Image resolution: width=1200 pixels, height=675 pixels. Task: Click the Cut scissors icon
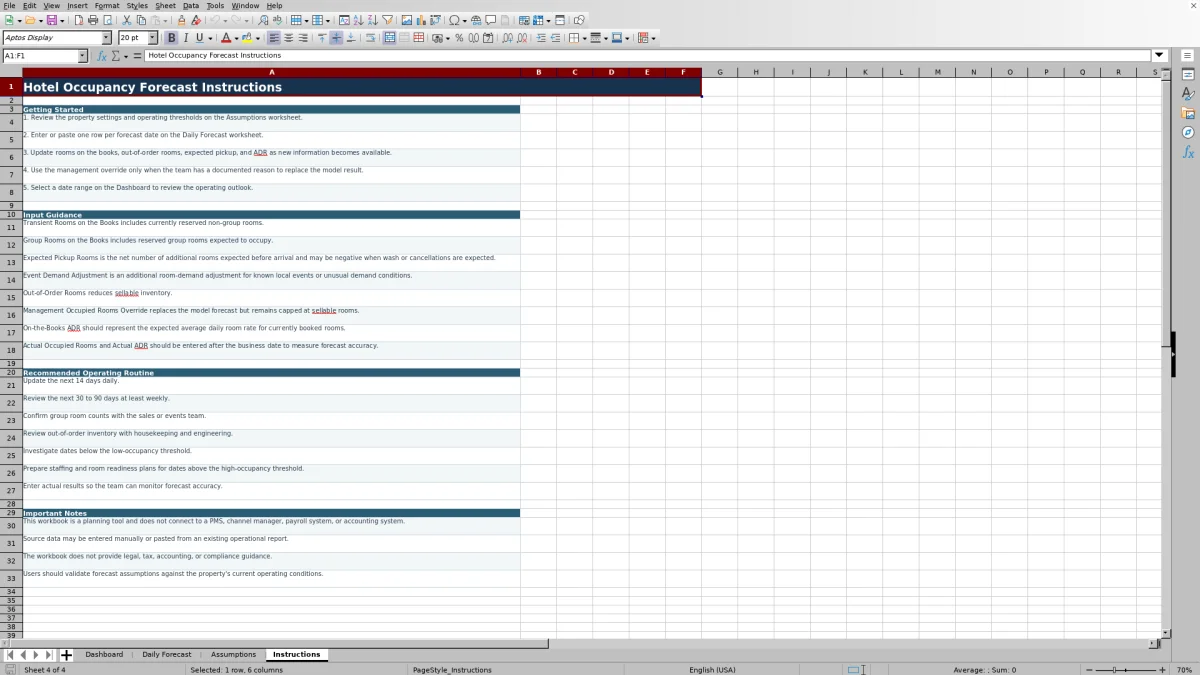point(126,20)
